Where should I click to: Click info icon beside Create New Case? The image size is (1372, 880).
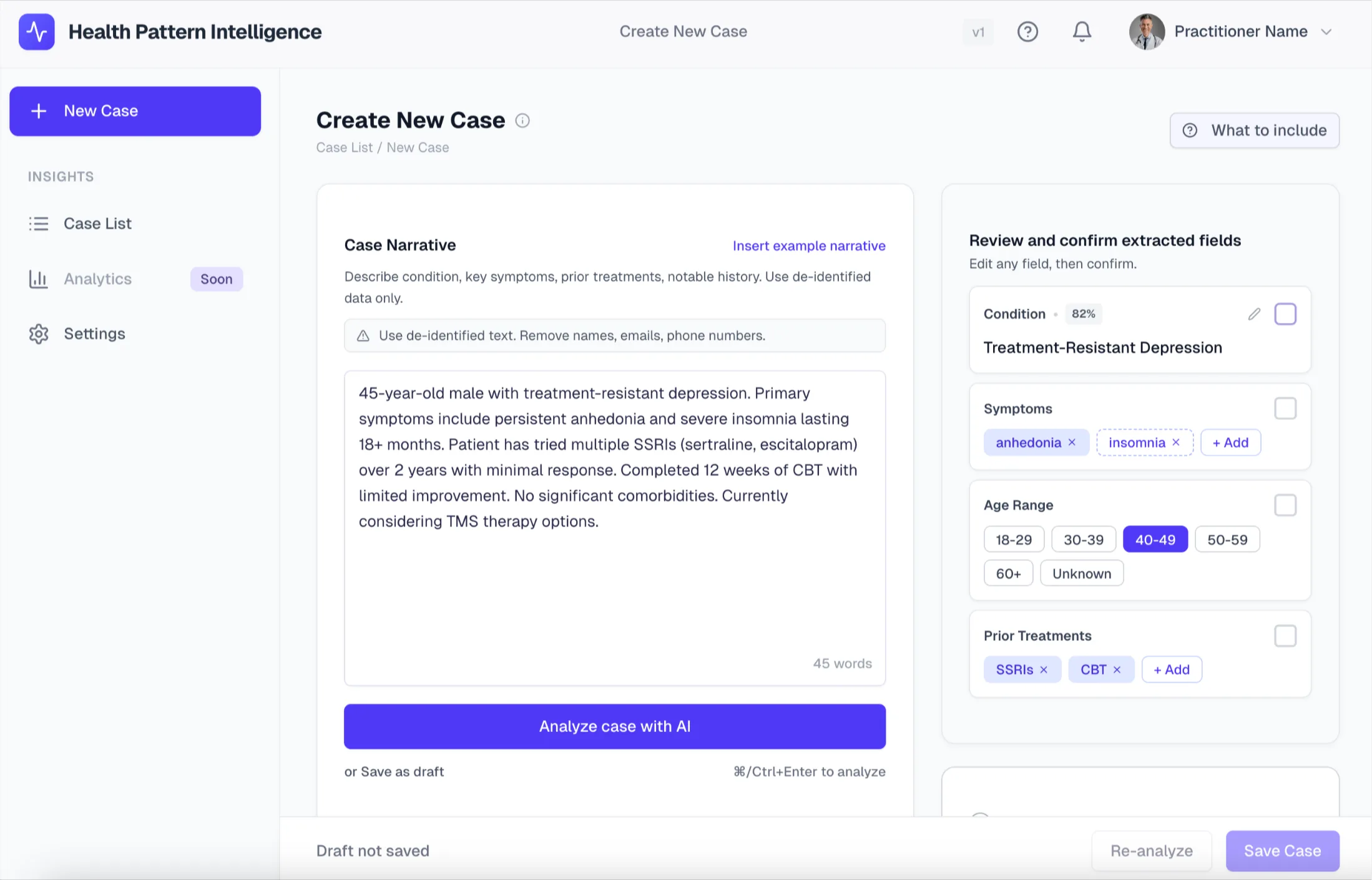click(522, 121)
